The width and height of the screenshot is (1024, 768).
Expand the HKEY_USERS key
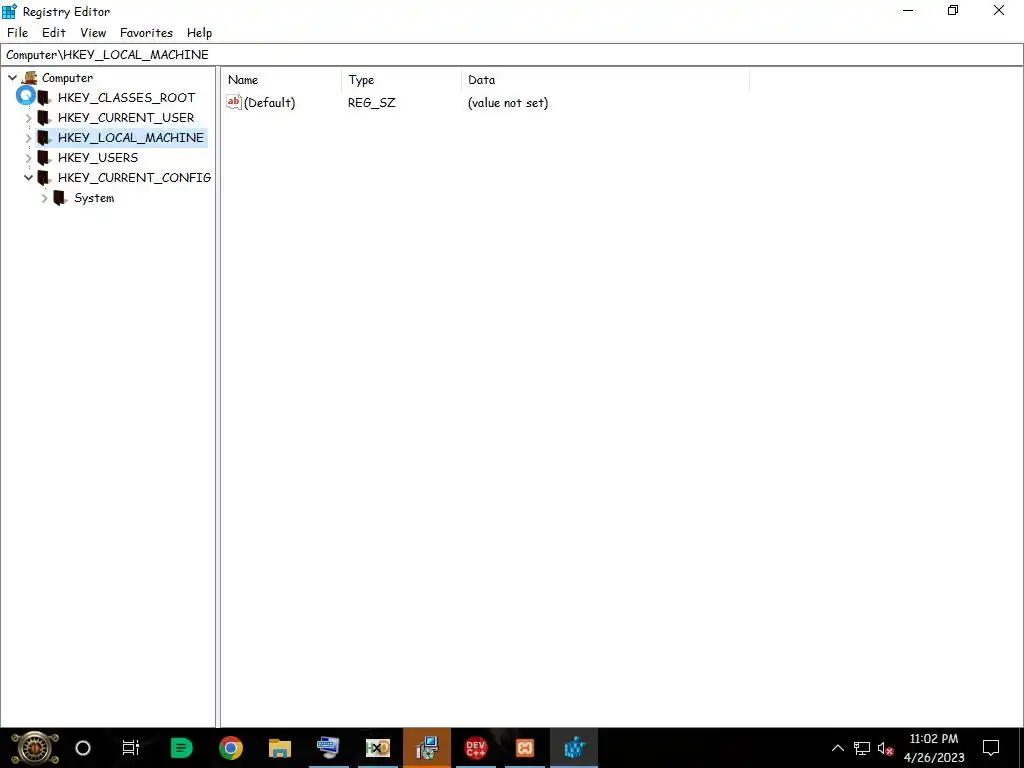pos(29,158)
